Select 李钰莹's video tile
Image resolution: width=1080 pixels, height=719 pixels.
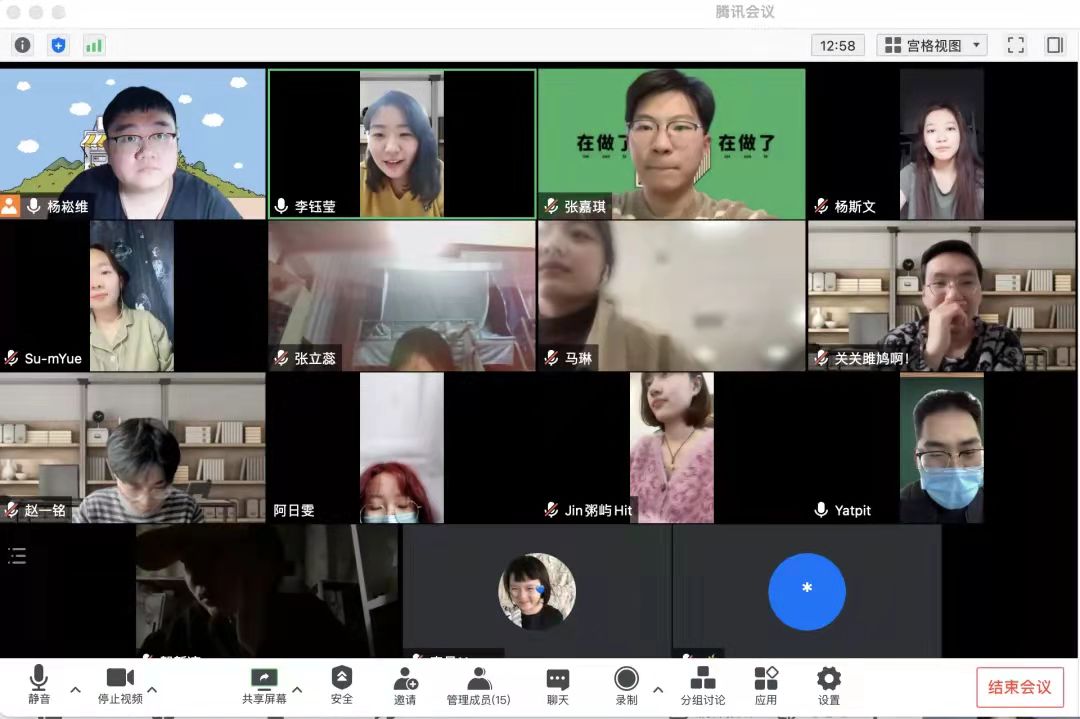[x=402, y=144]
